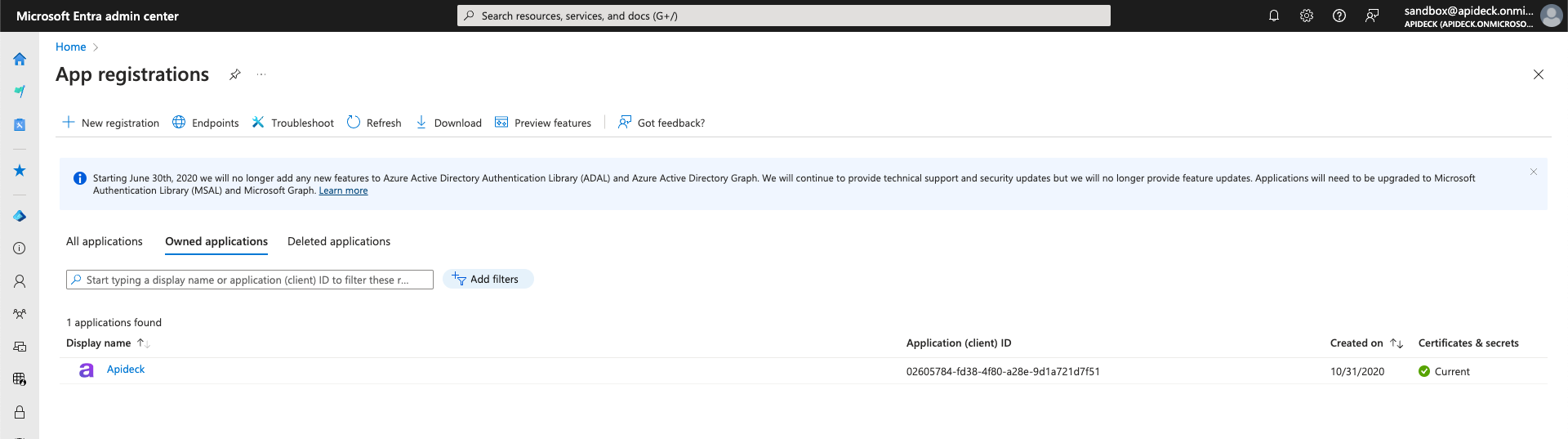Go to Home breadcrumb link
Viewport: 1568px width, 439px height.
[x=71, y=47]
